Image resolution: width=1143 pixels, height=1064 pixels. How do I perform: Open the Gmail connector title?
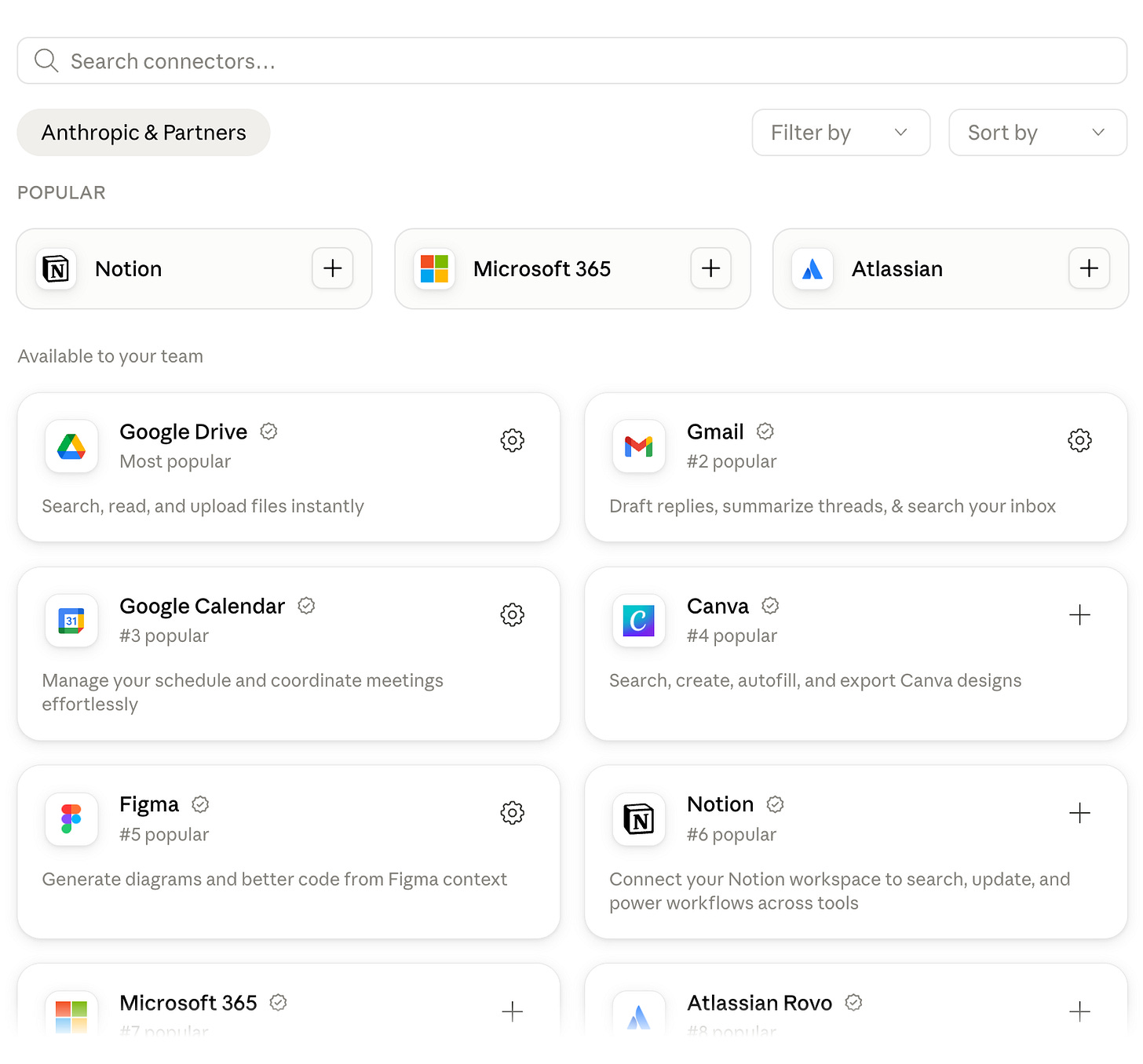pos(715,432)
